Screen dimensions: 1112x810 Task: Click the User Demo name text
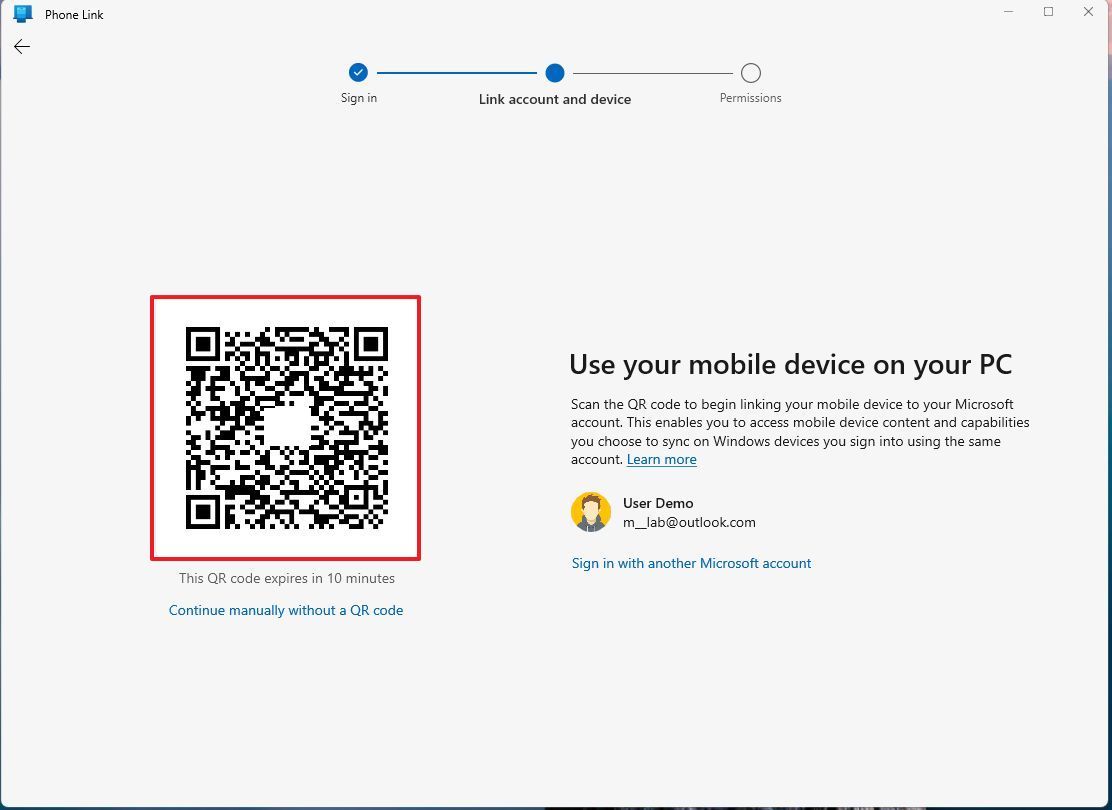(658, 503)
